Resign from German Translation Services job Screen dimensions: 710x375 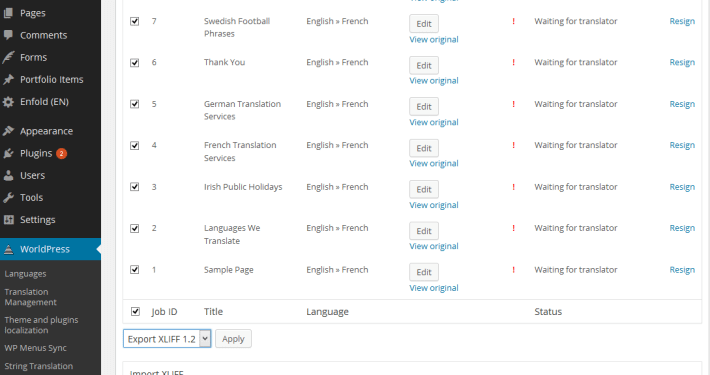click(x=682, y=105)
